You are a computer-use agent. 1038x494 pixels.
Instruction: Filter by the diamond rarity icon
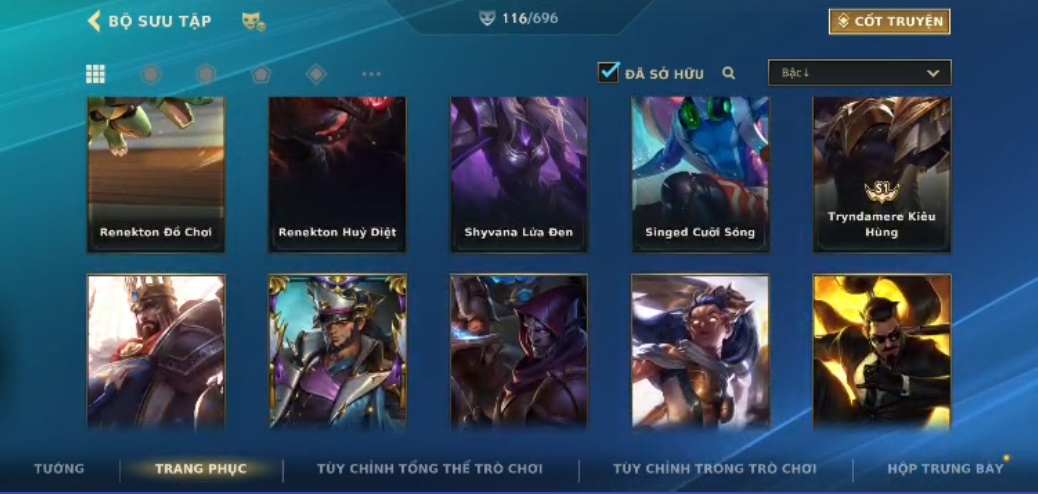click(316, 74)
